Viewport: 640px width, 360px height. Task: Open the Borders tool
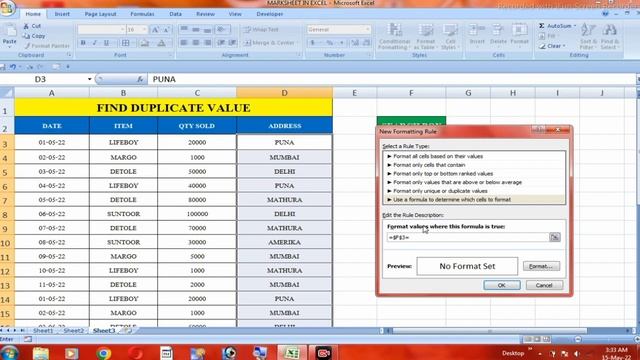(x=126, y=43)
